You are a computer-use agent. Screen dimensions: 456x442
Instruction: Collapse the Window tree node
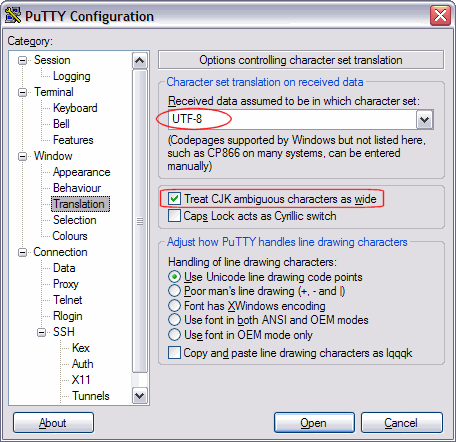click(22, 156)
